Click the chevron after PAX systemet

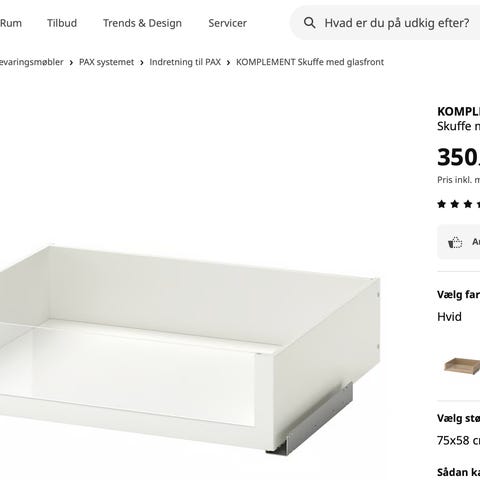pyautogui.click(x=142, y=63)
